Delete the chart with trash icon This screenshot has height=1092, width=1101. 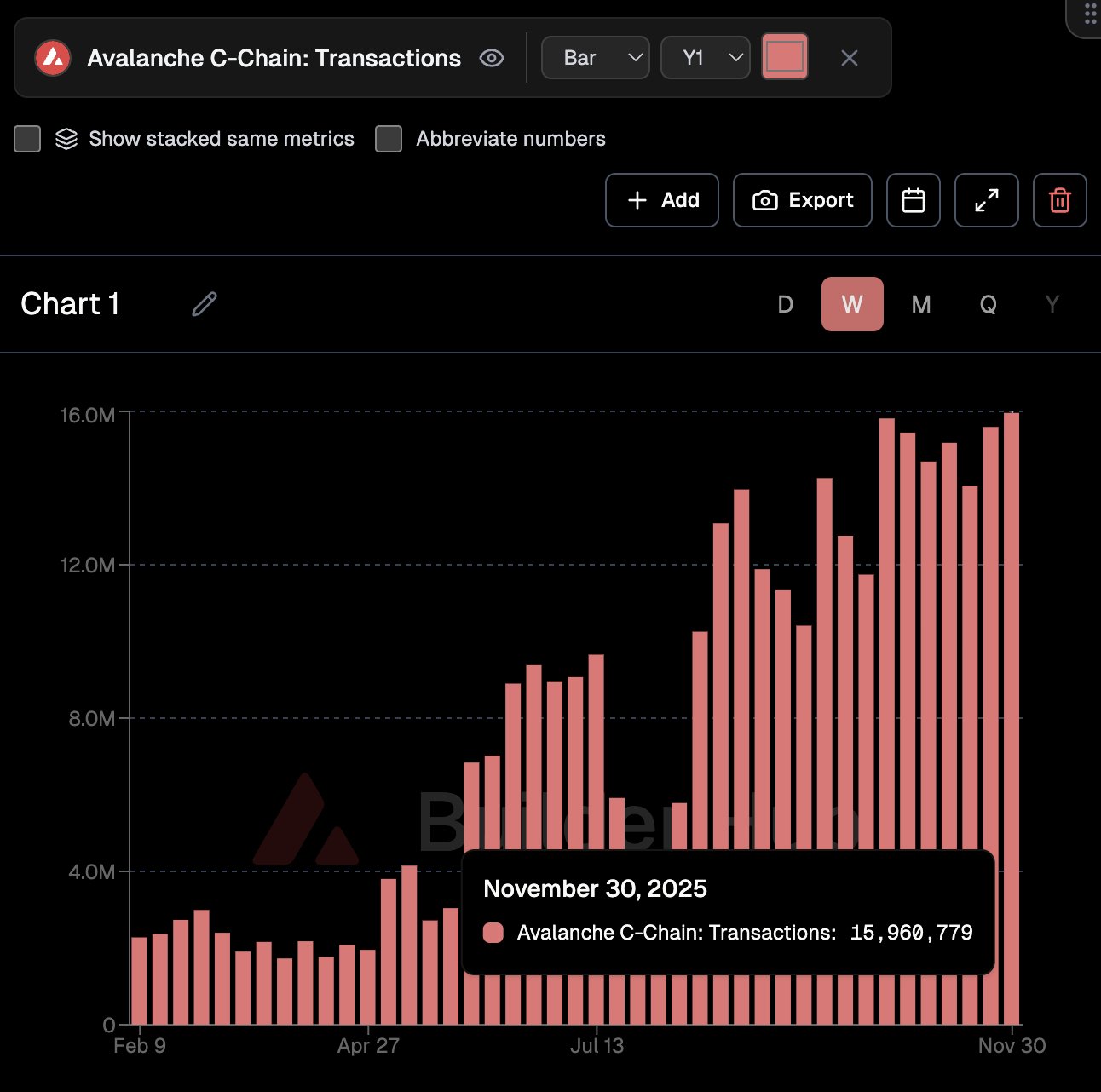click(x=1060, y=200)
